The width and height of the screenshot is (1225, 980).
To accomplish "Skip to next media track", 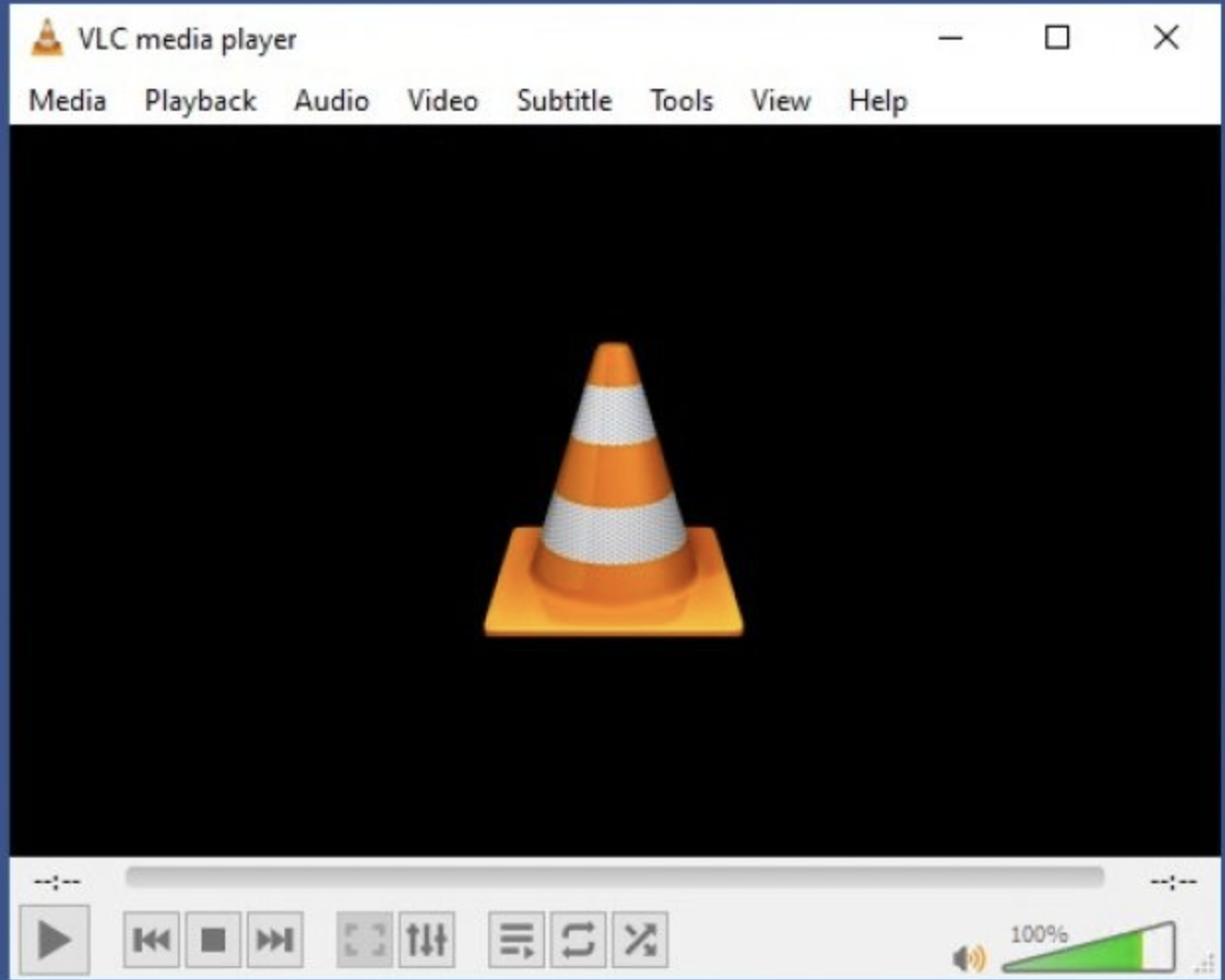I will (274, 939).
